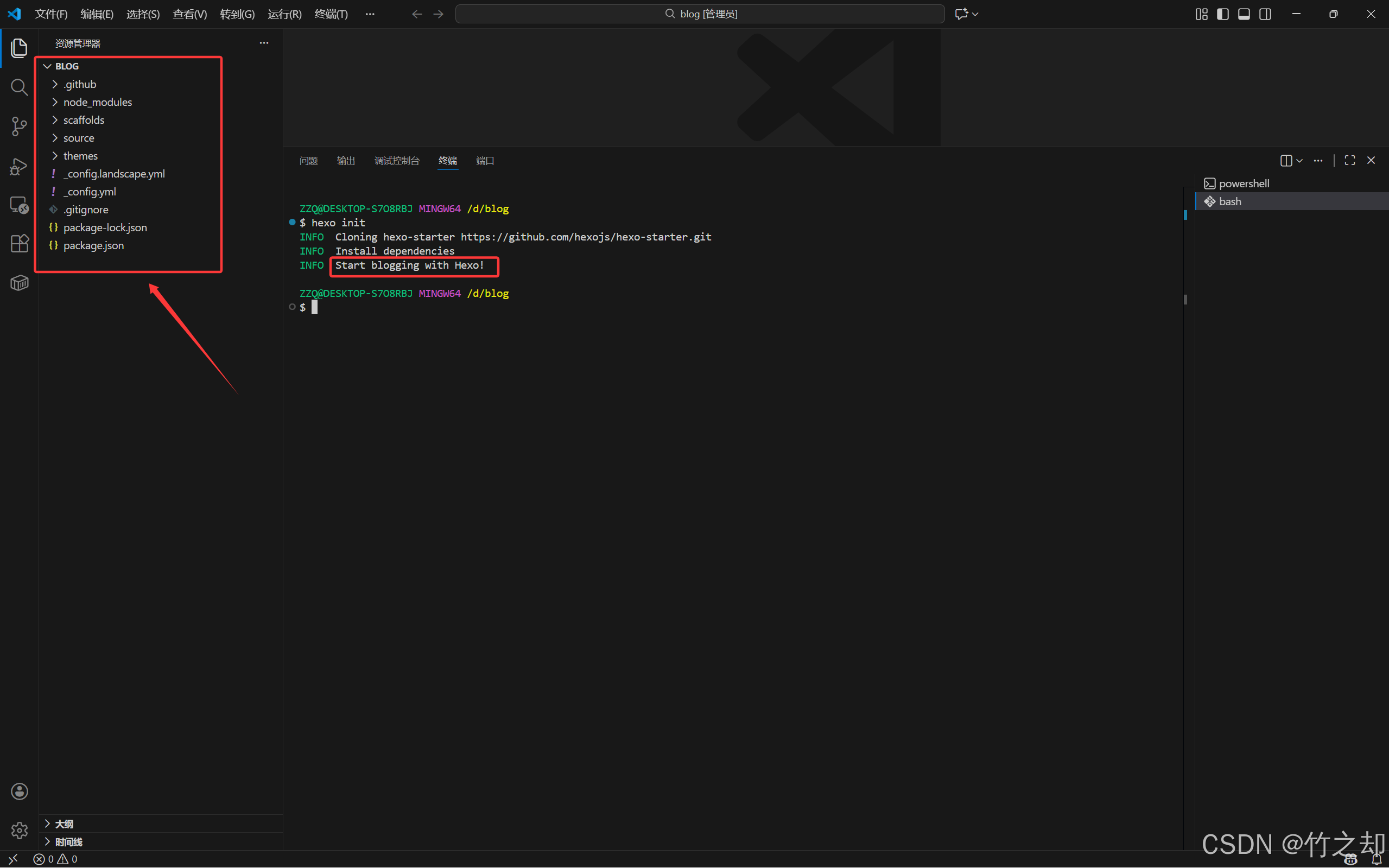This screenshot has width=1389, height=868.
Task: Open the Remote Explorer icon
Action: [x=19, y=205]
